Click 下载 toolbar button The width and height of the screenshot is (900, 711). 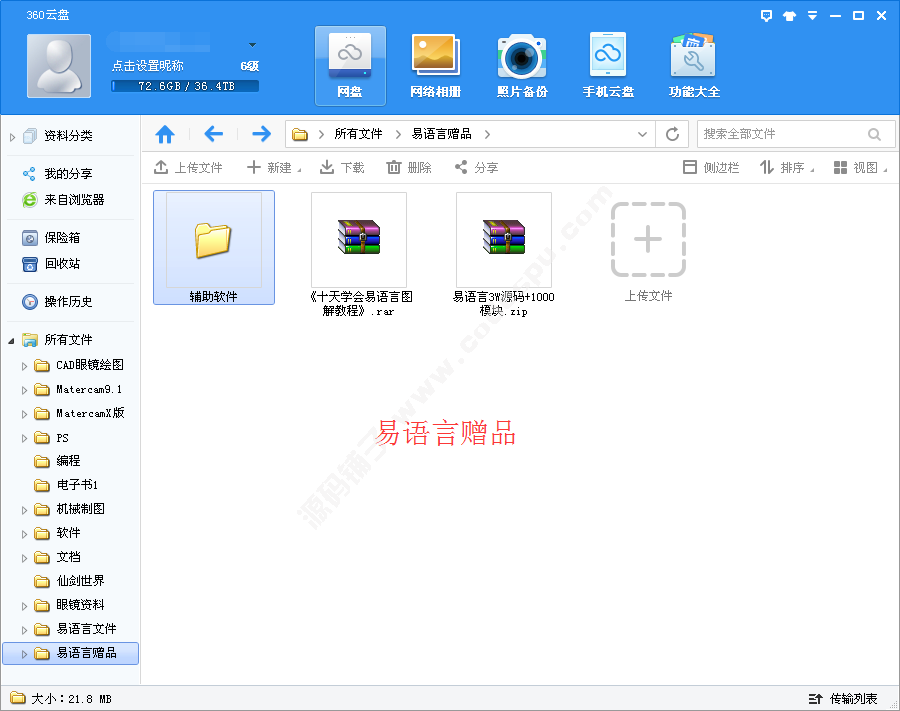(342, 168)
